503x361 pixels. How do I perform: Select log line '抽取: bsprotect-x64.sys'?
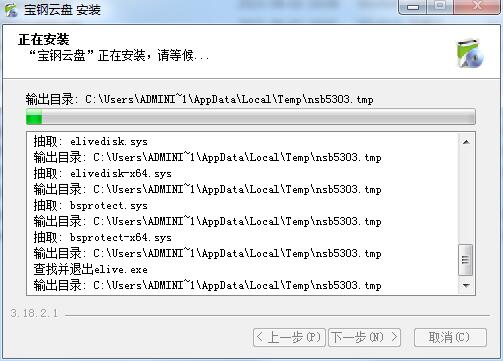[103, 238]
